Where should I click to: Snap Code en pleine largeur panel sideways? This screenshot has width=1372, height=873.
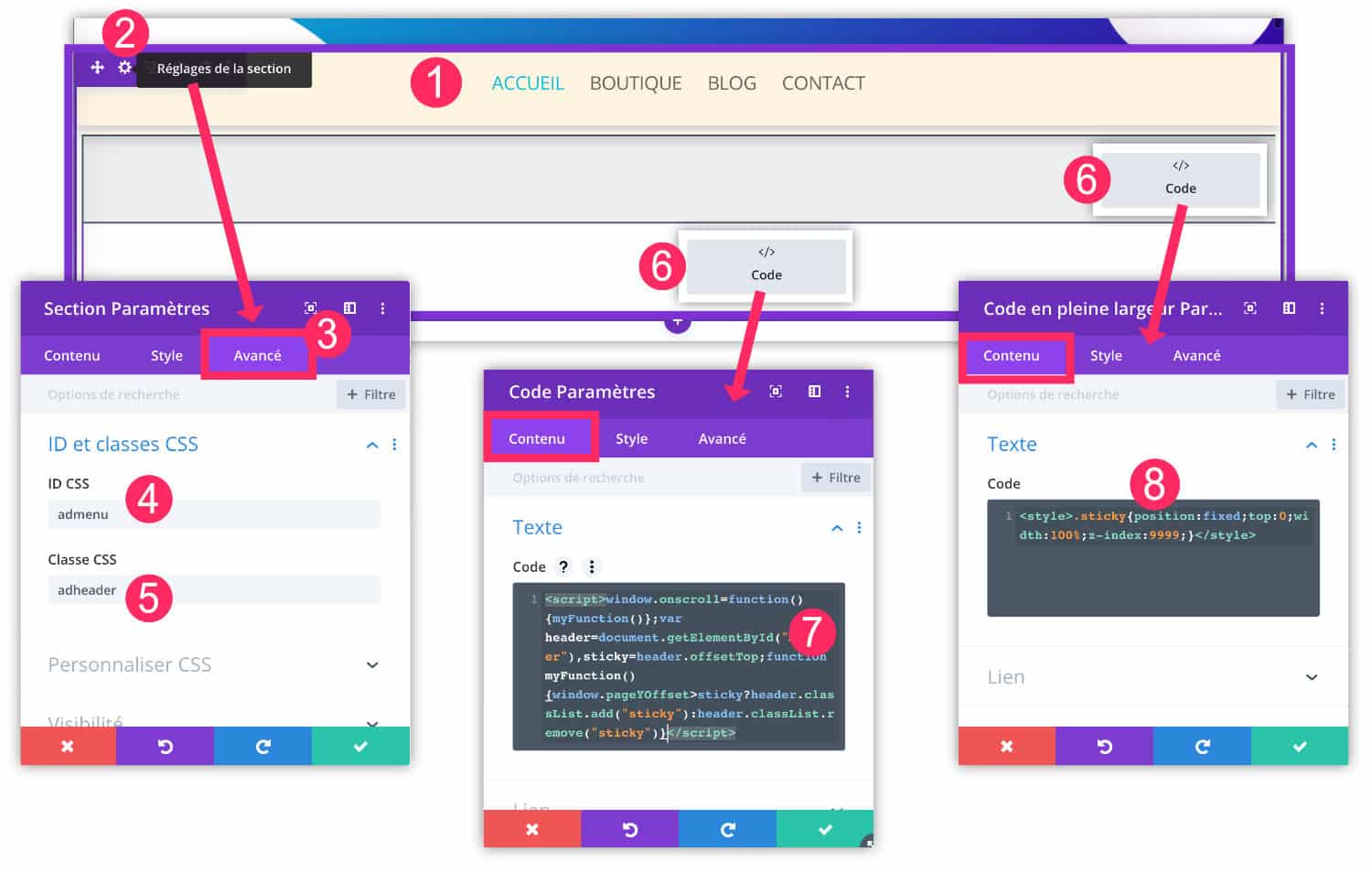(1289, 308)
